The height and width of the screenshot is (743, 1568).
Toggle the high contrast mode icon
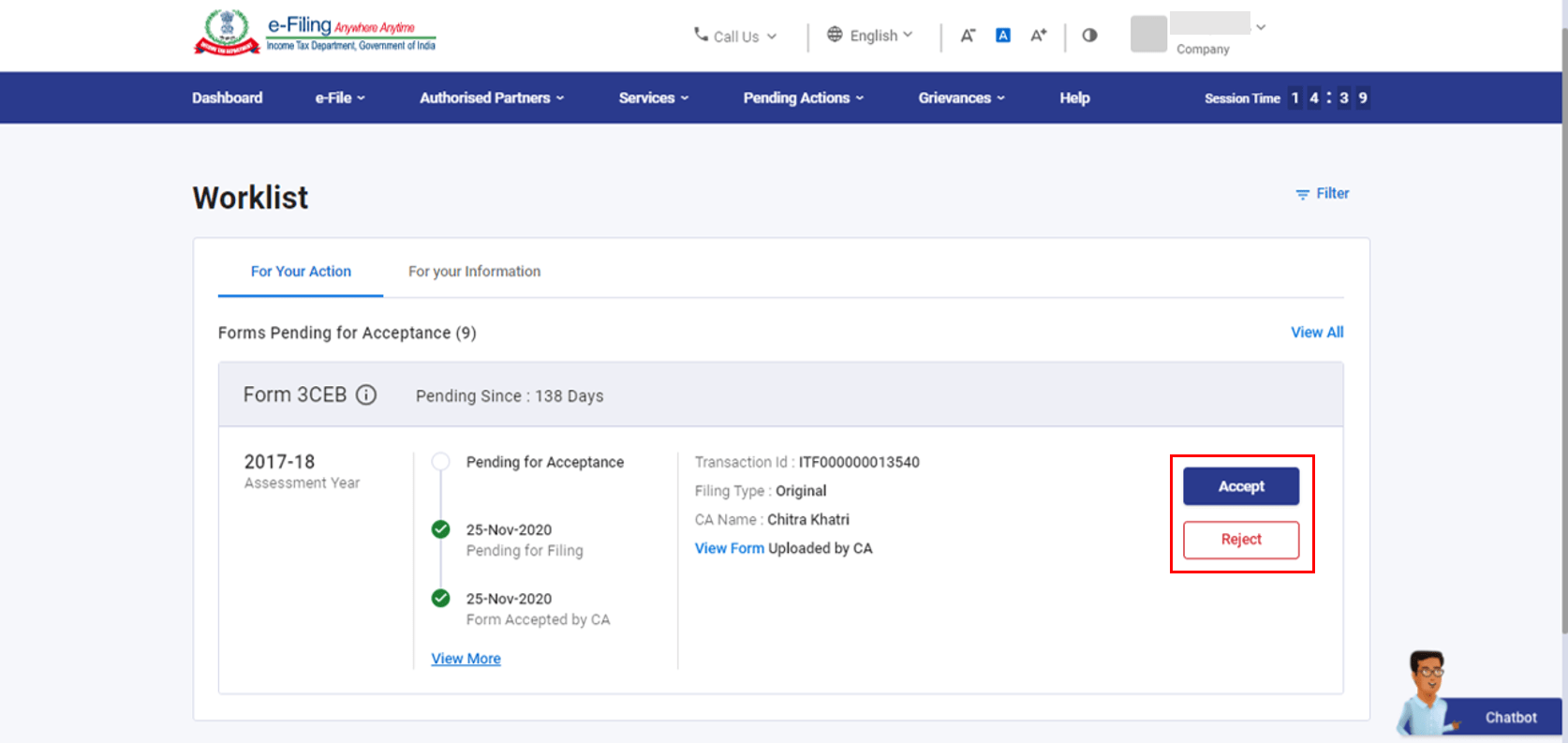click(x=1089, y=36)
